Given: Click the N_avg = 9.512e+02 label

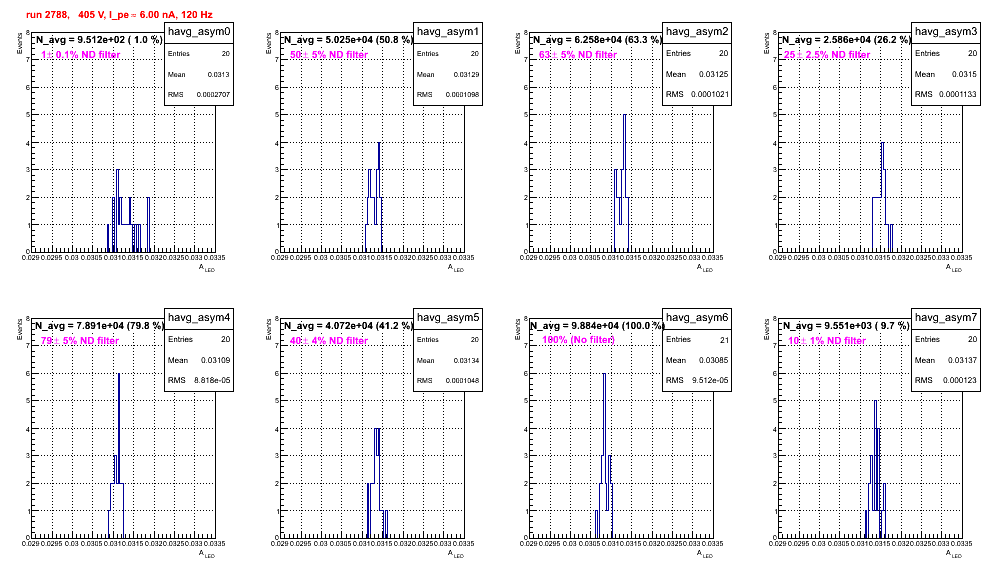Looking at the screenshot, I should tap(98, 40).
